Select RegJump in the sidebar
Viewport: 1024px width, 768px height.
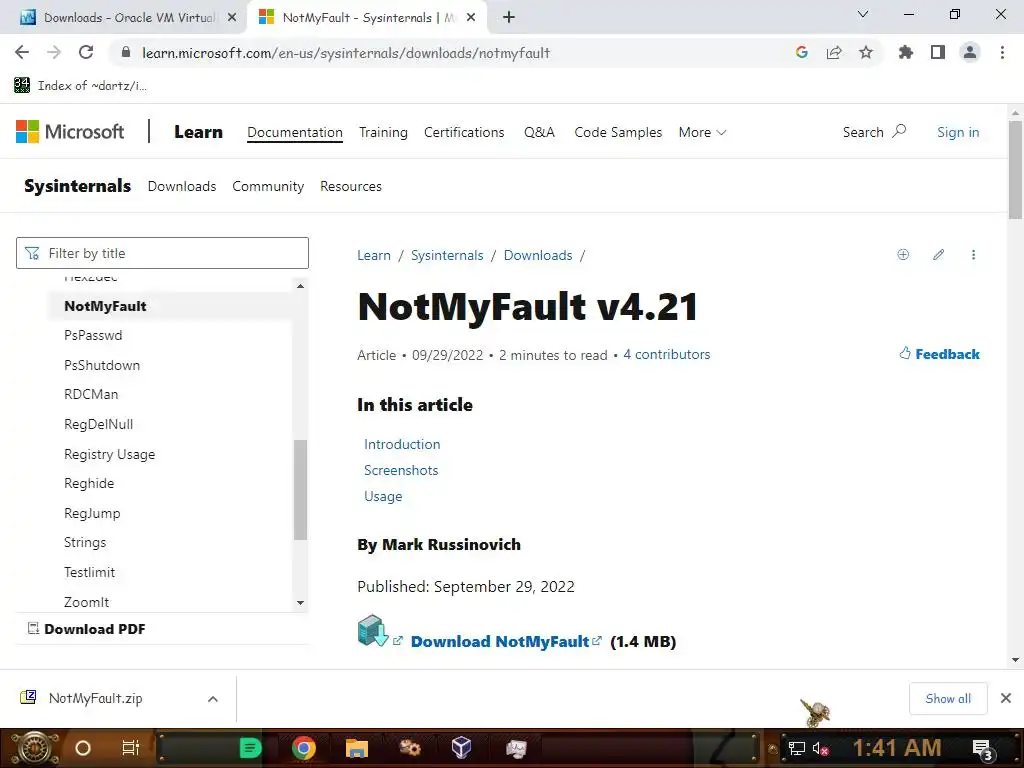point(92,513)
